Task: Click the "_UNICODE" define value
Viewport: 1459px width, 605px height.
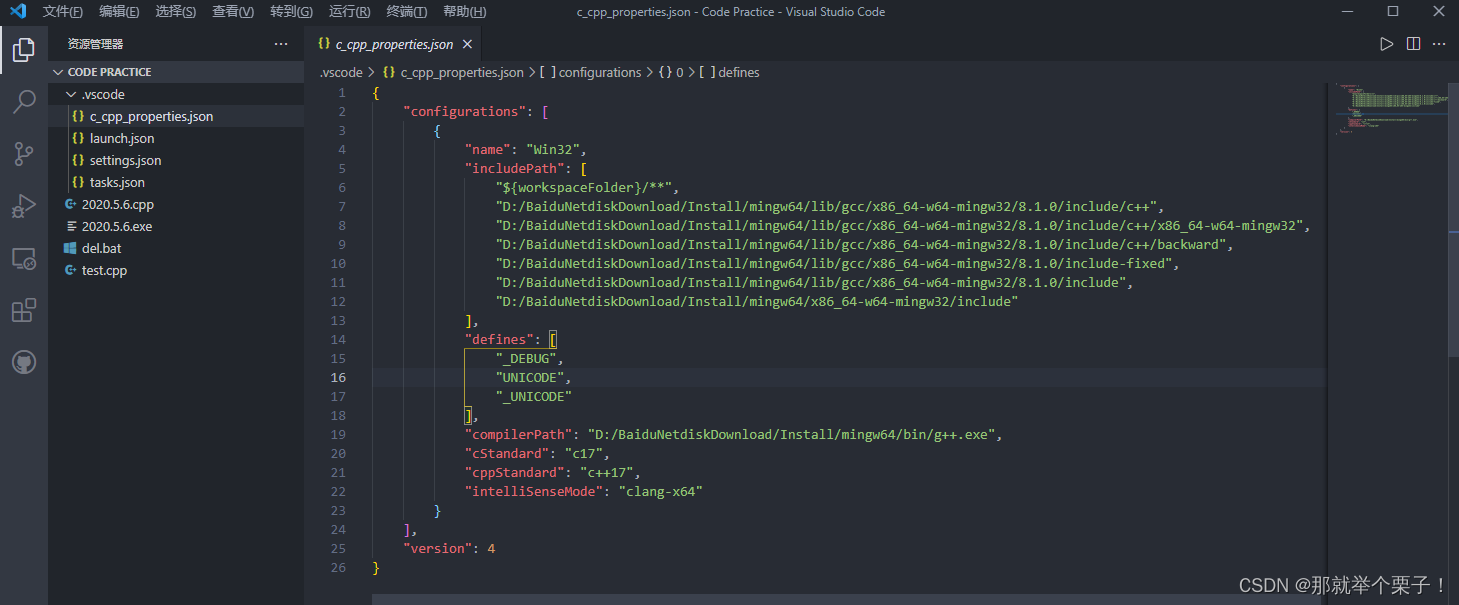Action: [x=533, y=397]
